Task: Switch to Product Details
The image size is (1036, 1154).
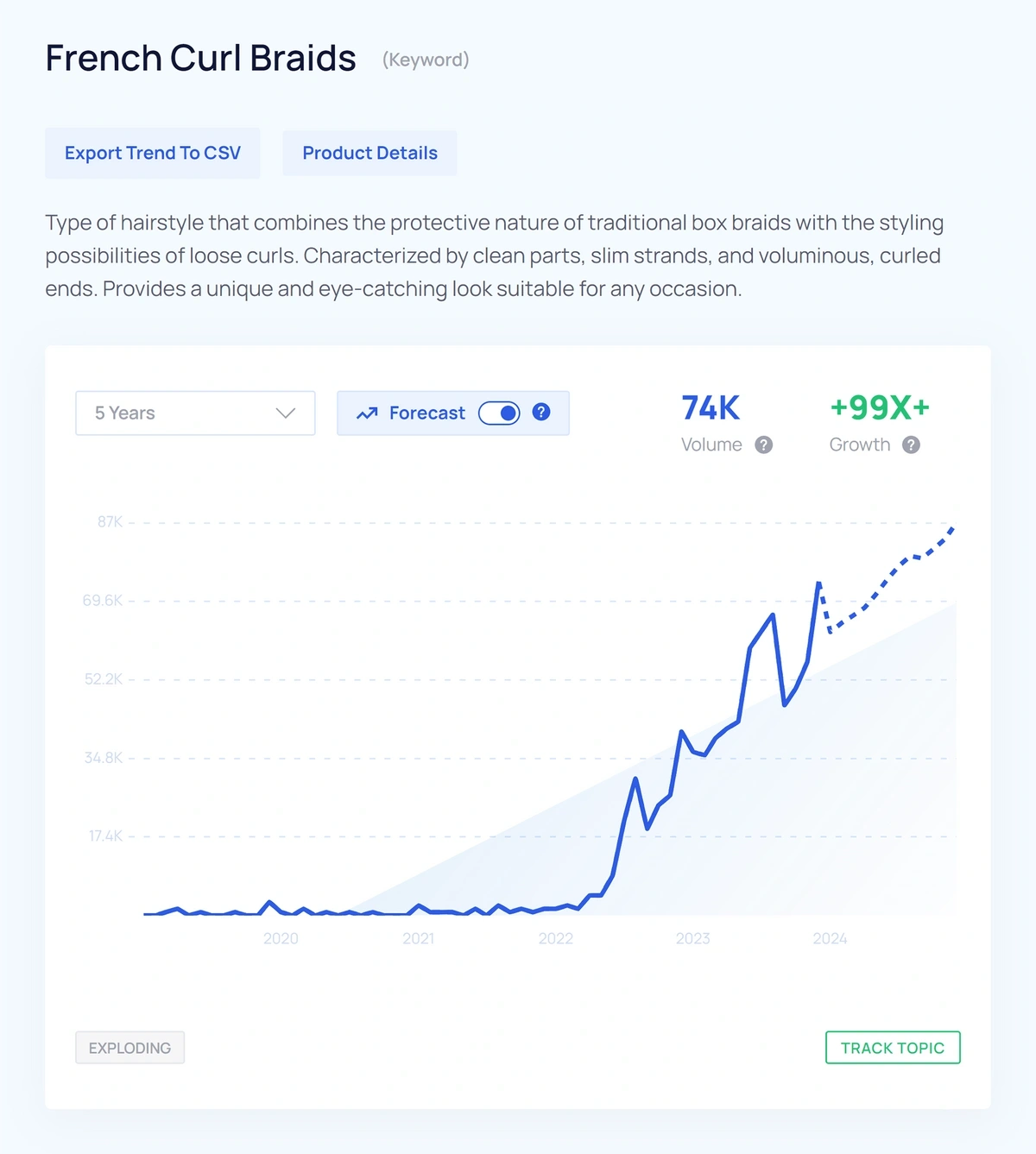Action: pos(370,153)
